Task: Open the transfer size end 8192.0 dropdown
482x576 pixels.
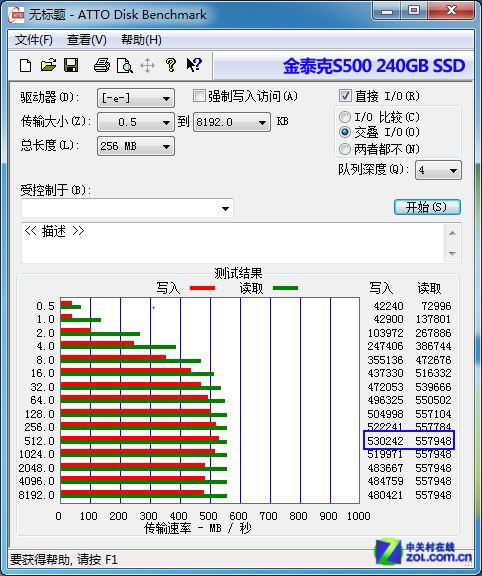Action: 232,122
